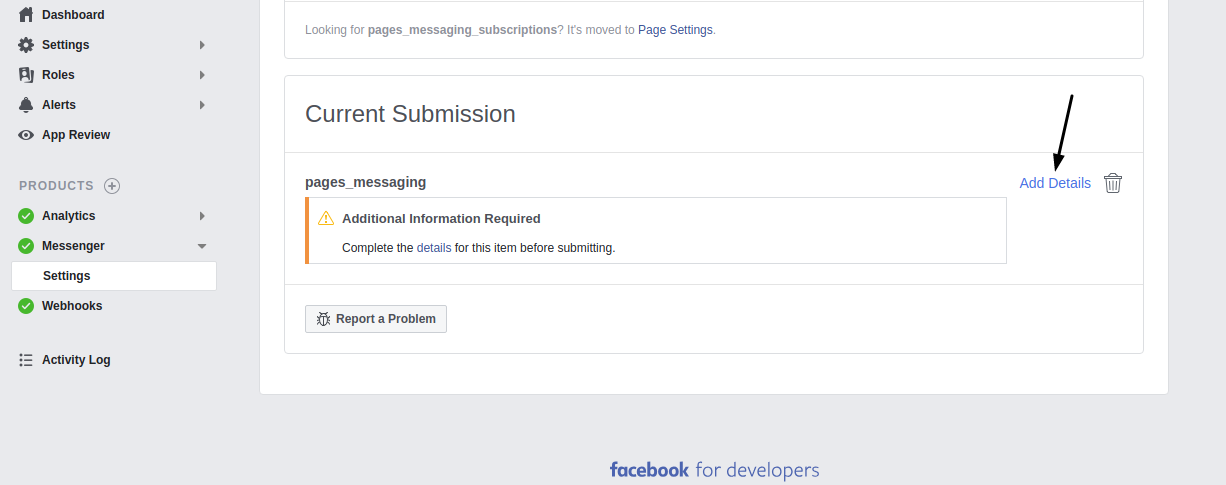This screenshot has height=485, width=1226.
Task: Click the Activity Log list icon
Action: click(26, 360)
